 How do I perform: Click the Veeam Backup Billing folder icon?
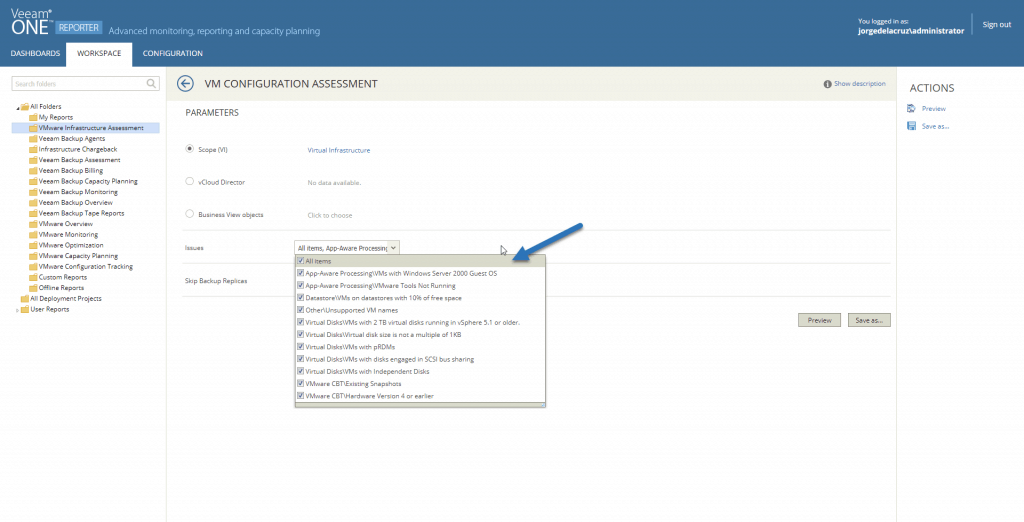pos(33,171)
